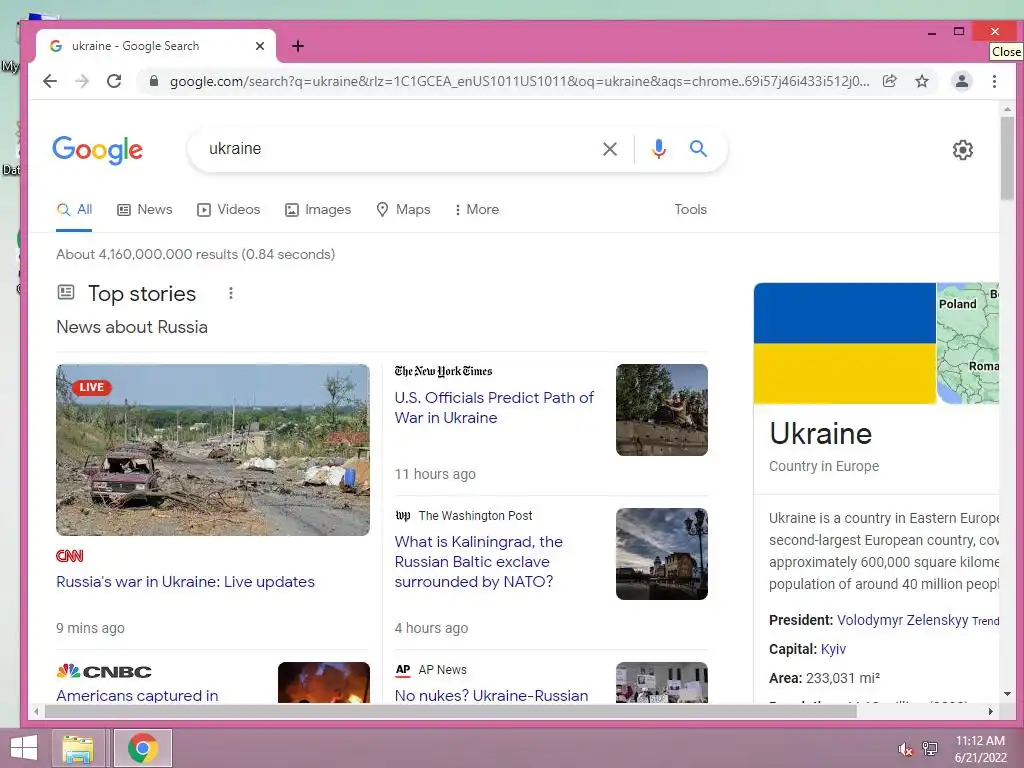Go back using the browser back arrow
This screenshot has width=1024, height=768.
click(x=50, y=81)
